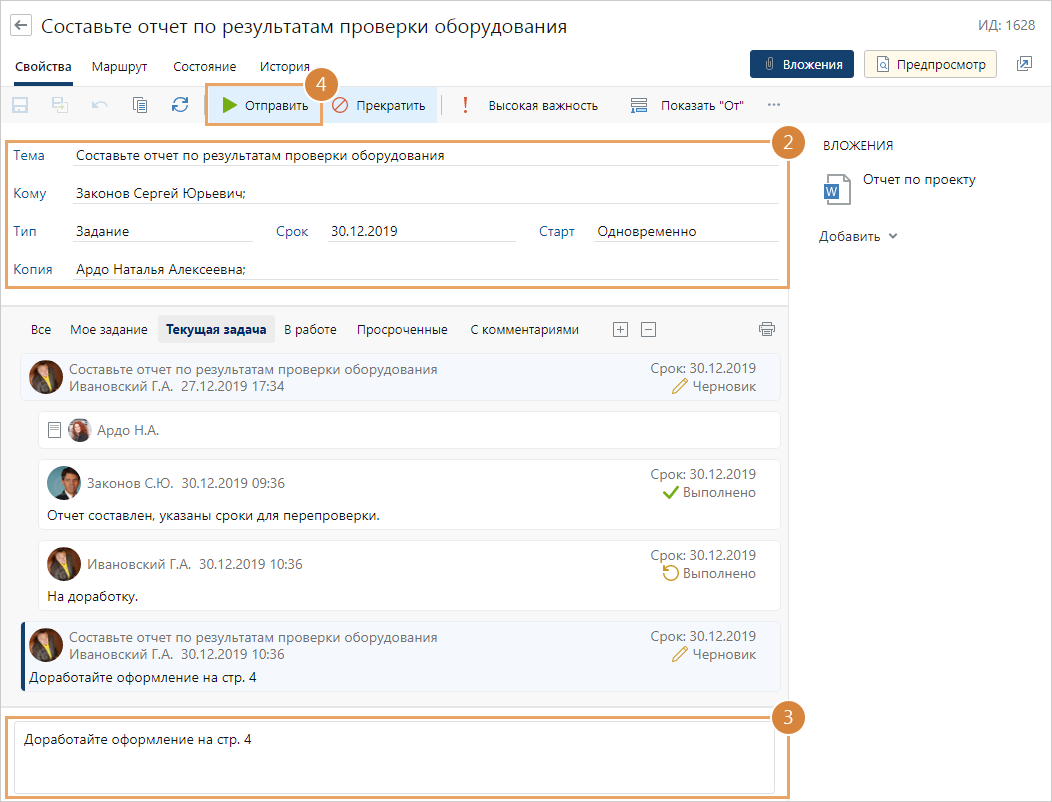Viewport: 1052px width, 802px height.
Task: Click the Предпросмотр button
Action: click(x=931, y=64)
